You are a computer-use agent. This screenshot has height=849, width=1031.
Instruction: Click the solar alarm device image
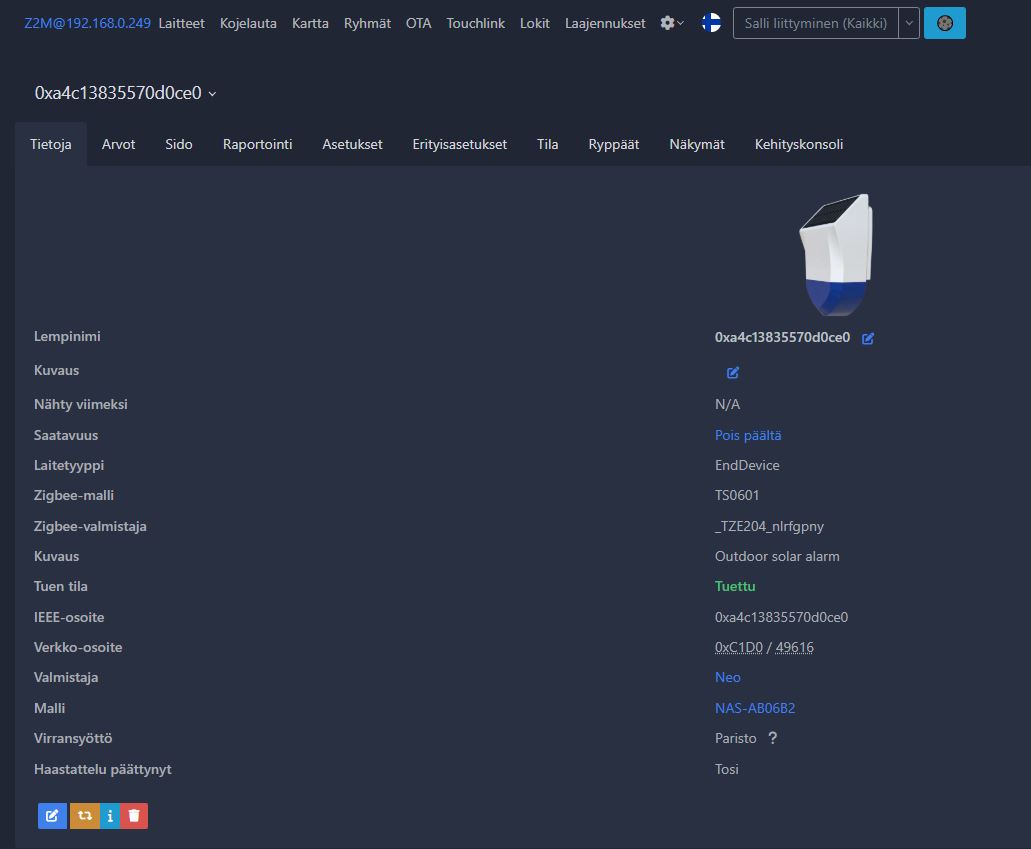coord(835,254)
